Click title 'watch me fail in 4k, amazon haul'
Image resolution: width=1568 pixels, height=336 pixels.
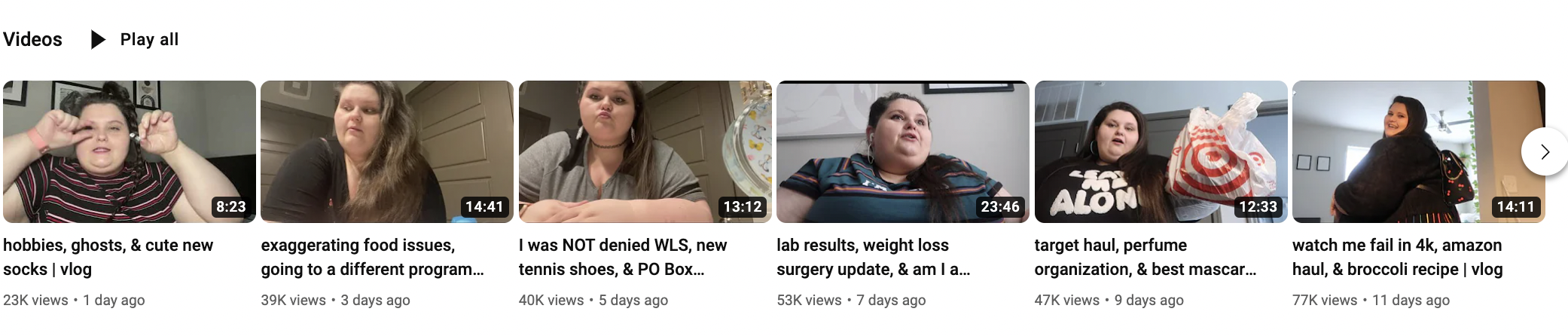click(1398, 257)
